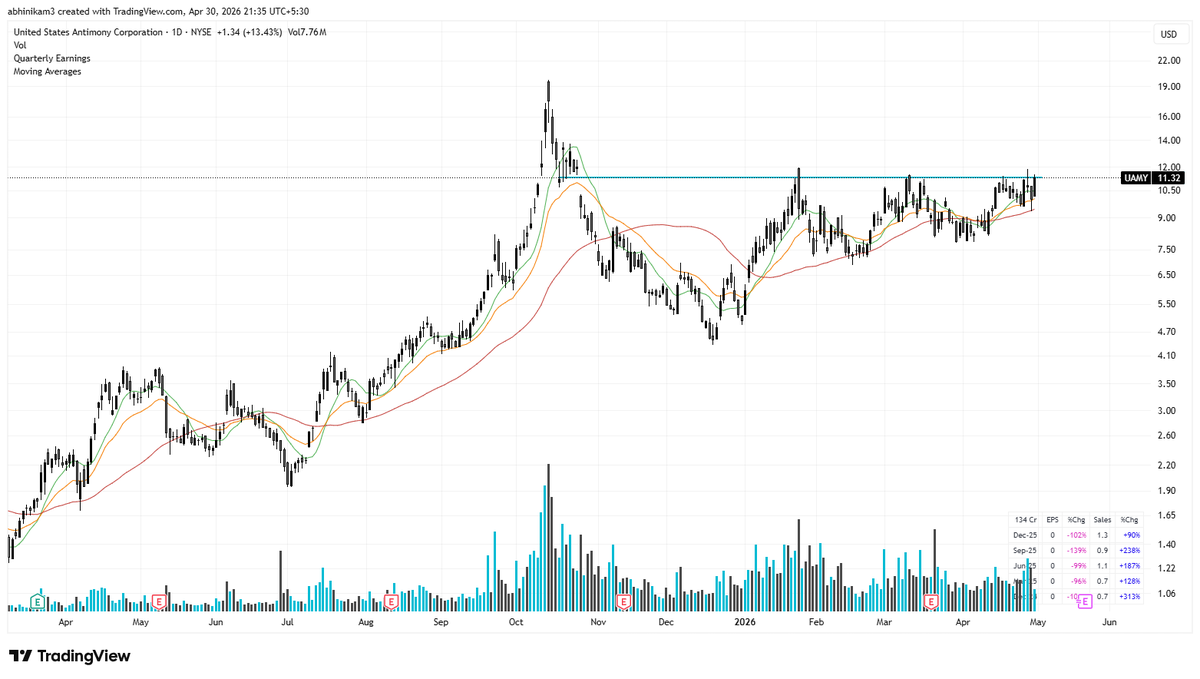Click the Dec date axis label

click(666, 622)
